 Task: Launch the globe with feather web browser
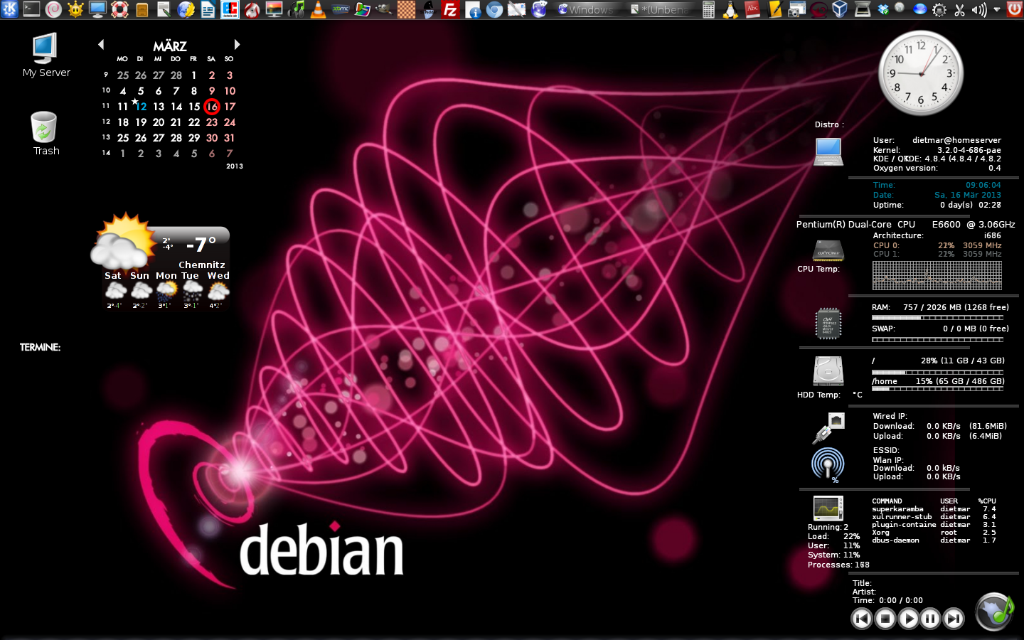coord(186,9)
